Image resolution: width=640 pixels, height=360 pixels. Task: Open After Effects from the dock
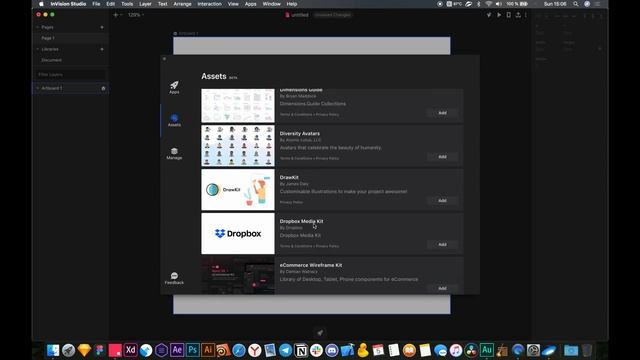[x=177, y=350]
